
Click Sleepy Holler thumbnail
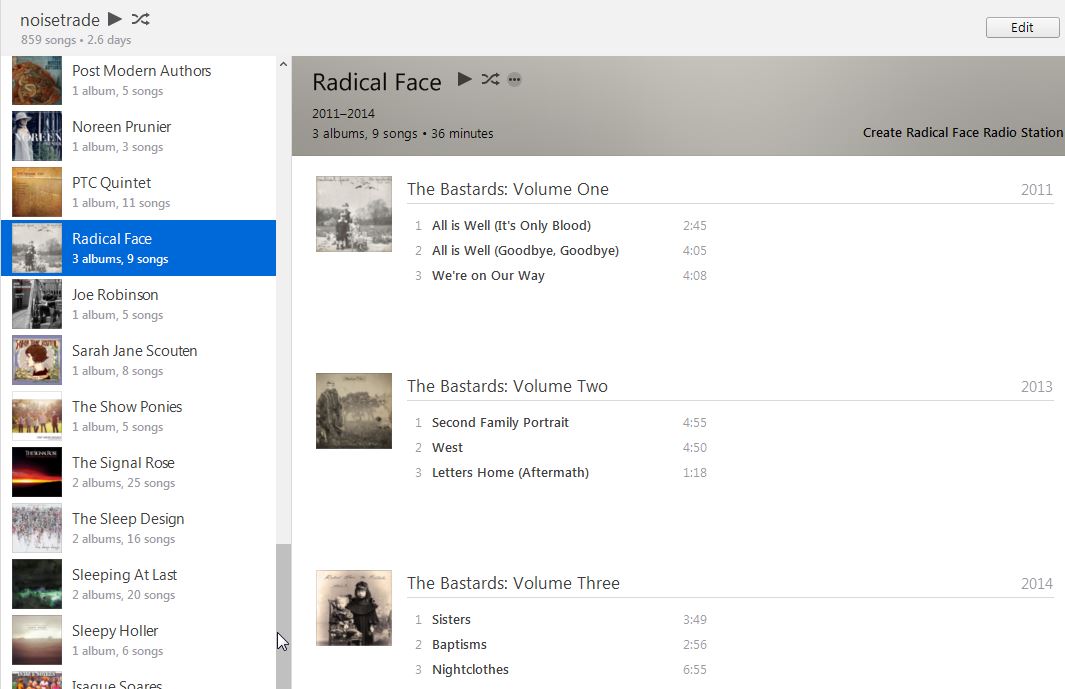tap(37, 640)
